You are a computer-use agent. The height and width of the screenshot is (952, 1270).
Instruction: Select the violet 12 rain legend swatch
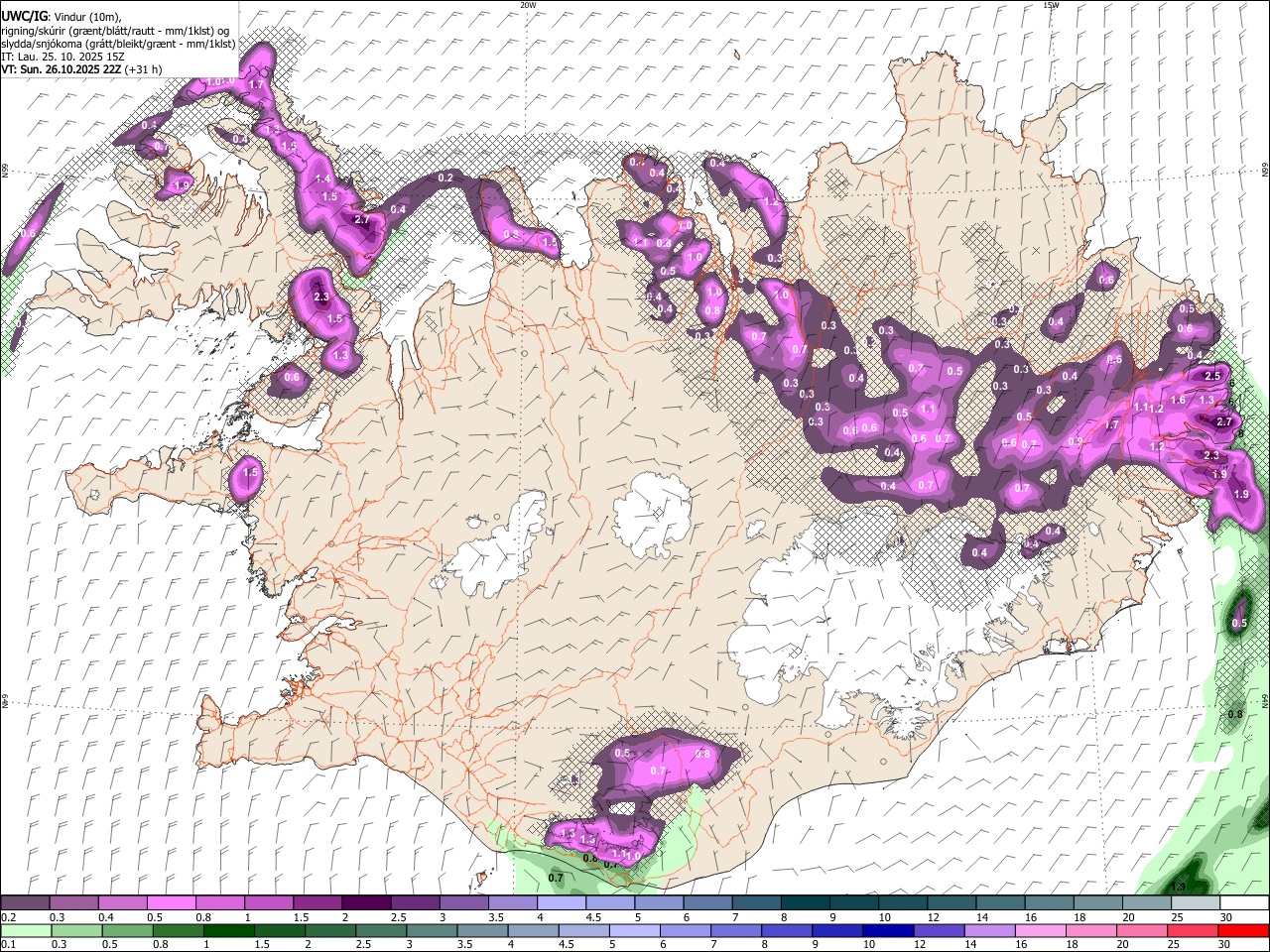[x=938, y=931]
